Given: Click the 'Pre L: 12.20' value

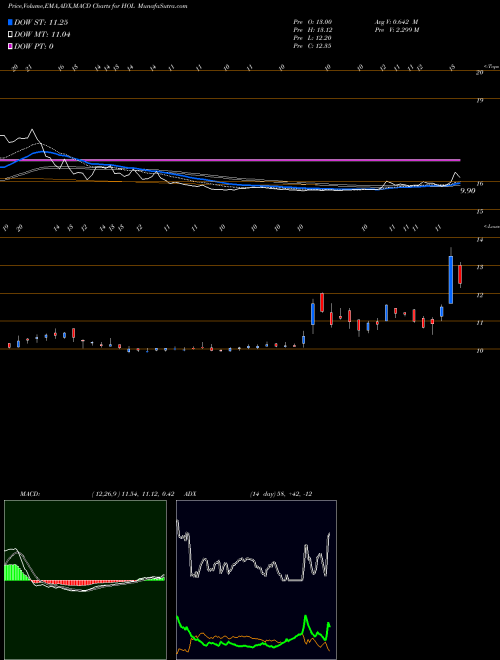Looking at the screenshot, I should click(x=313, y=38).
